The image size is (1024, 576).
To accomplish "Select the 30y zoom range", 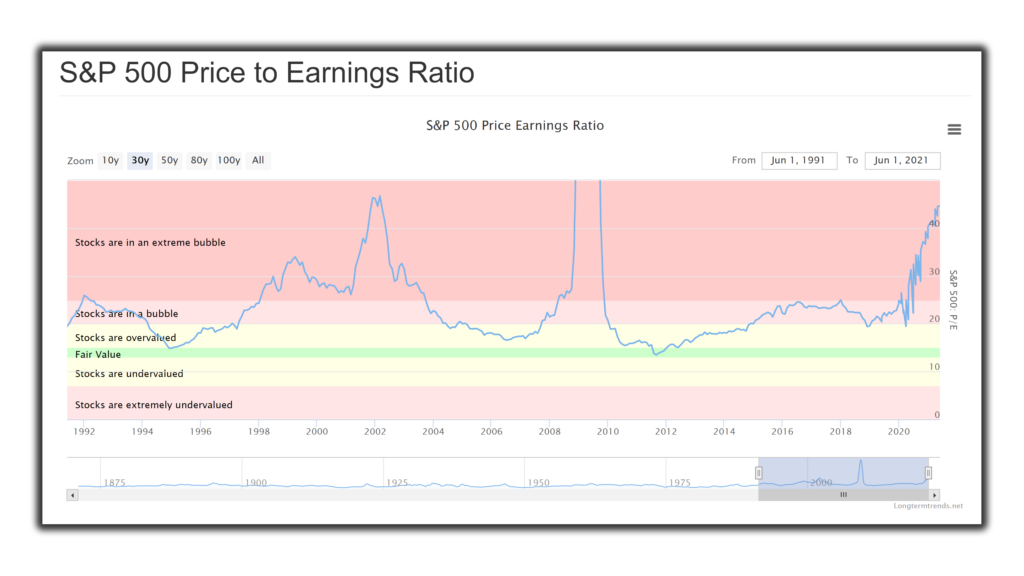I will [140, 160].
